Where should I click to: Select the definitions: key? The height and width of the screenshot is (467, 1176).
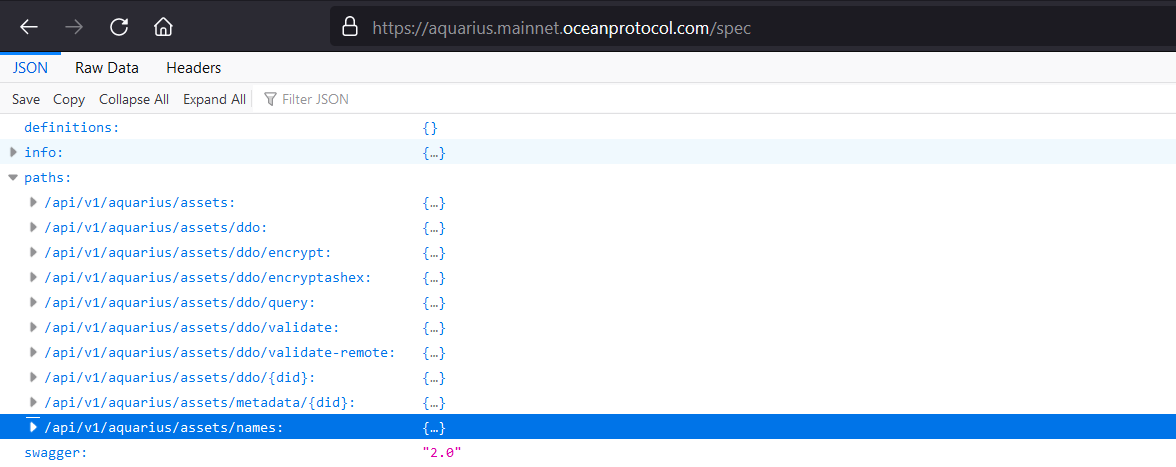[x=72, y=127]
